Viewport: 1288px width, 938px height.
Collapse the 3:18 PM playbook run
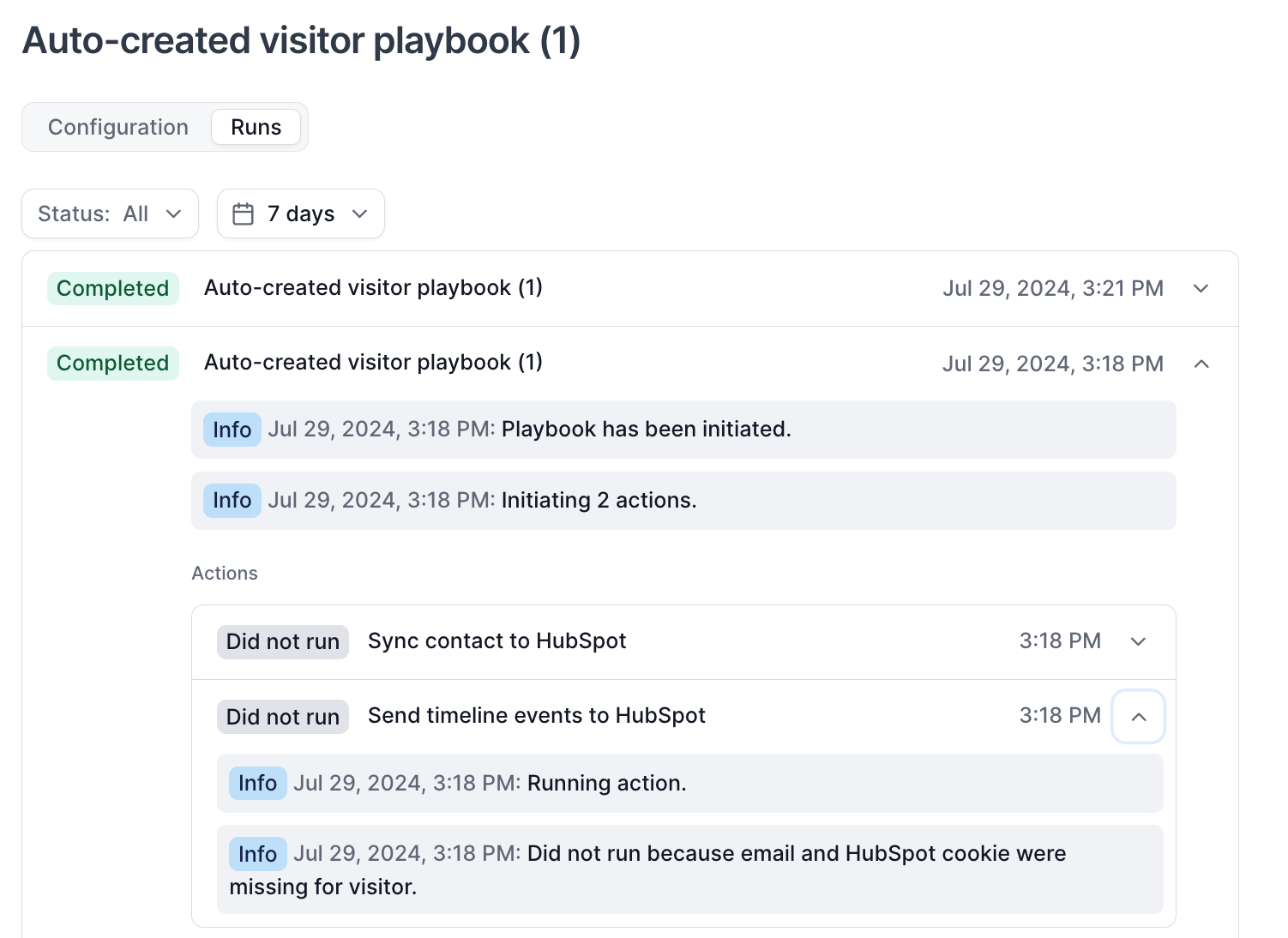pos(1201,364)
